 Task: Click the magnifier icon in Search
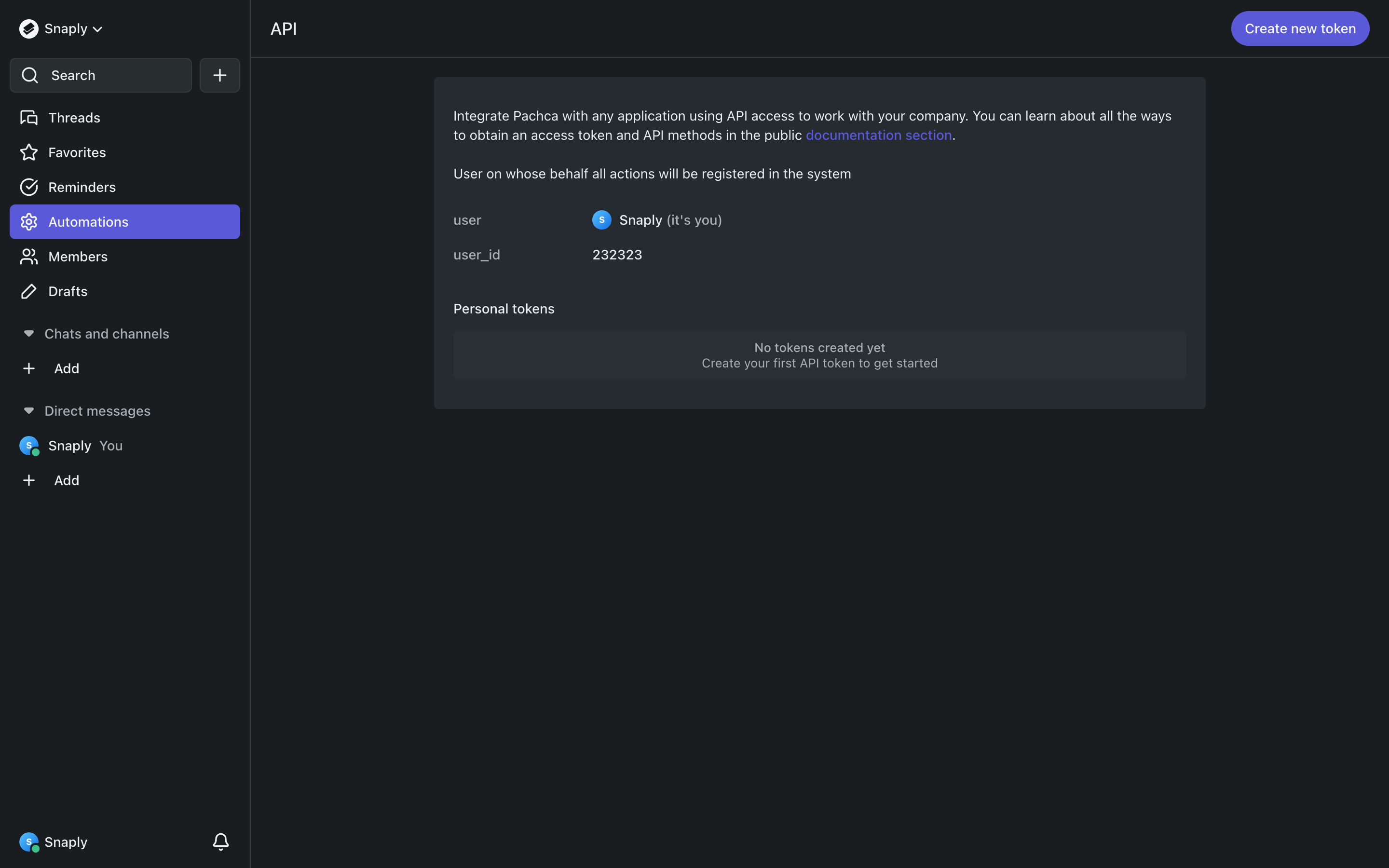[30, 75]
